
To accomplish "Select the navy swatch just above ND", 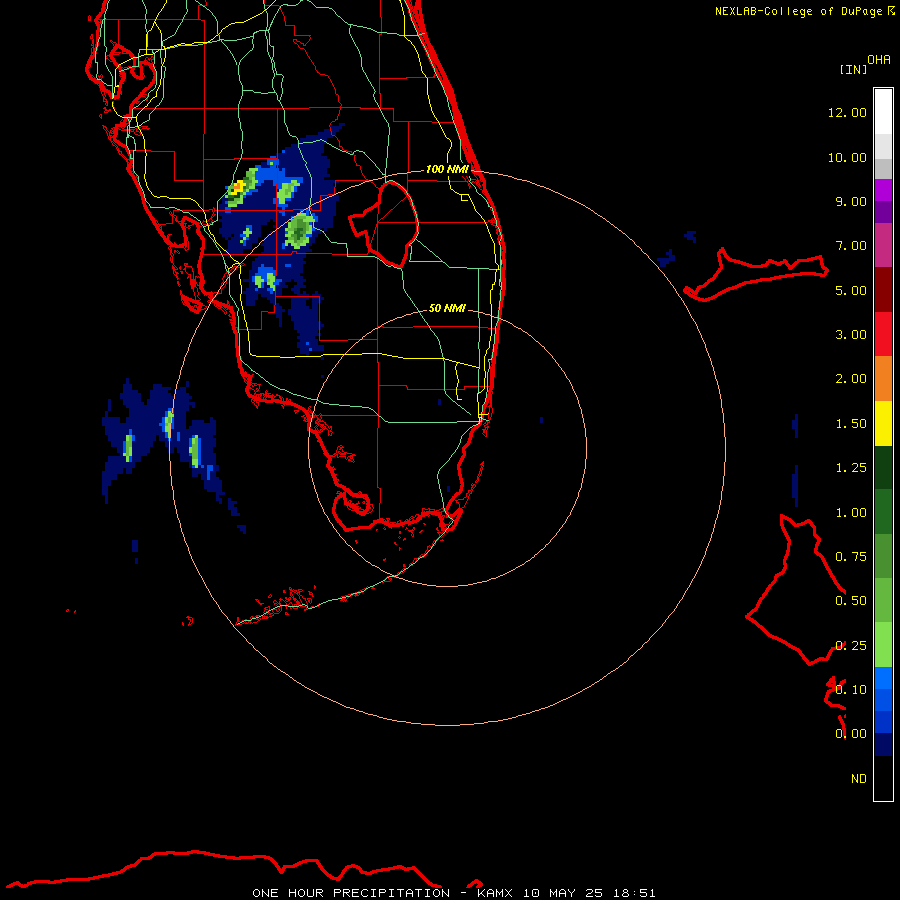I will [883, 744].
